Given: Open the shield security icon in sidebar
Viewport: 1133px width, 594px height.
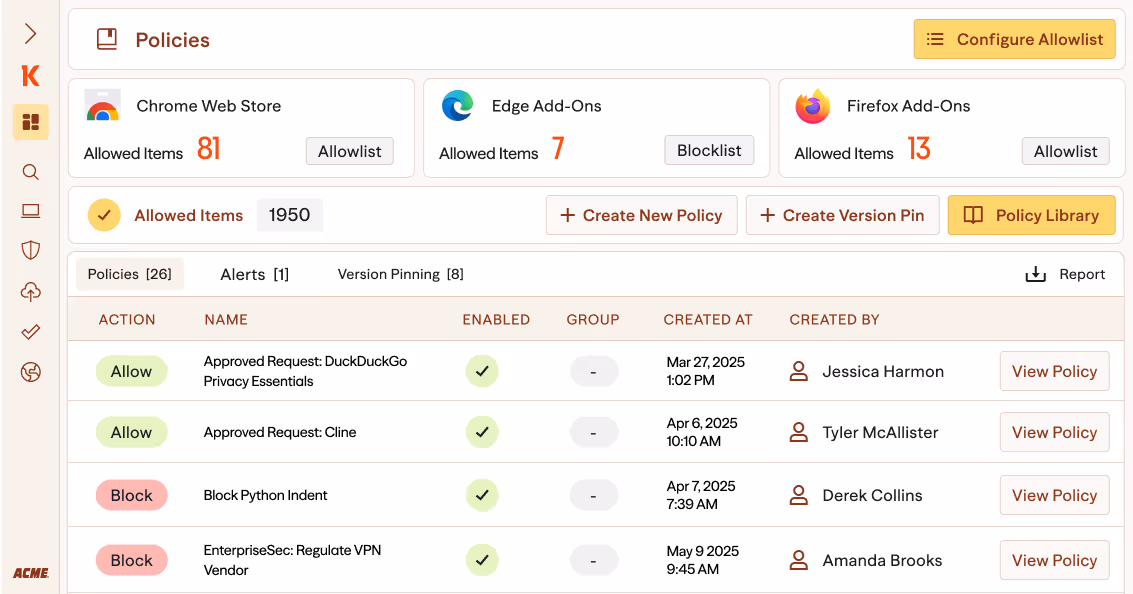Looking at the screenshot, I should click(x=30, y=250).
